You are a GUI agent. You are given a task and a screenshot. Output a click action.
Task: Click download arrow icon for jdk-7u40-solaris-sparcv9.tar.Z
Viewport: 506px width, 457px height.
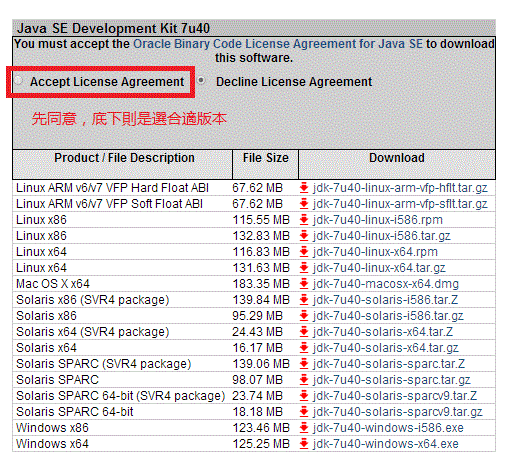[x=304, y=396]
